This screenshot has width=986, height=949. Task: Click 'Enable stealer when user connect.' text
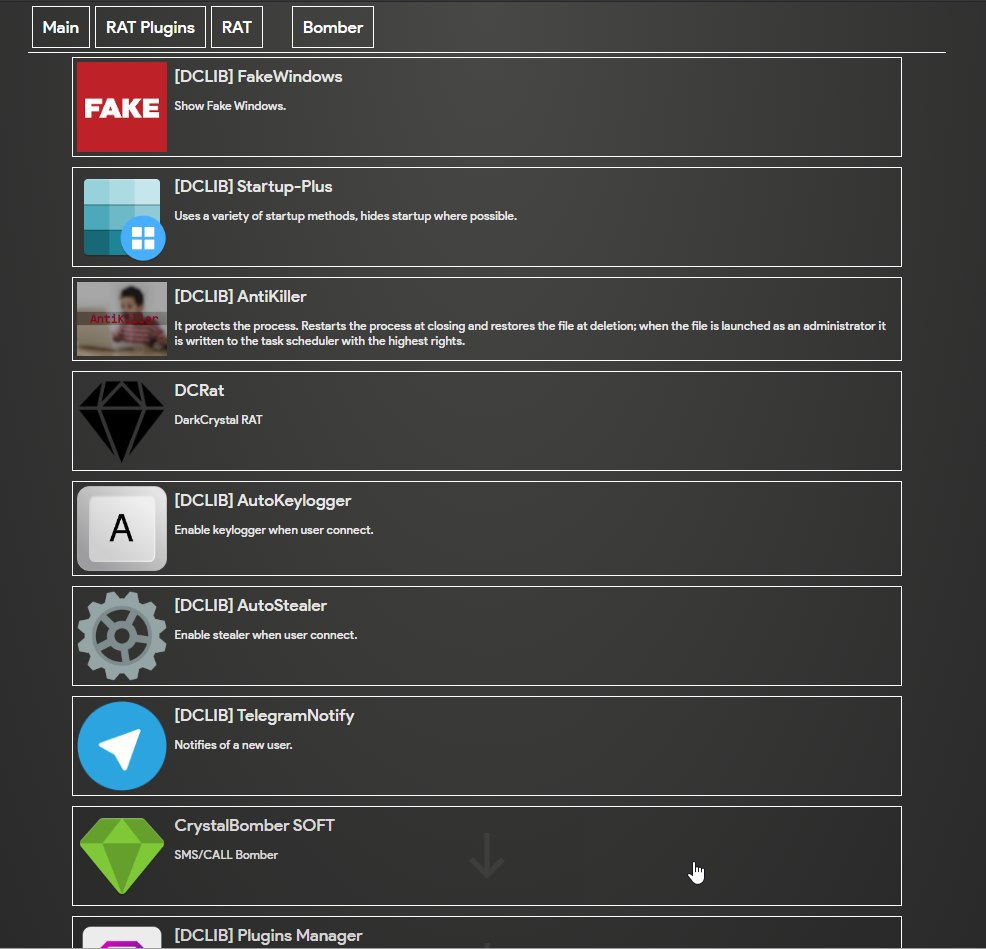point(265,635)
